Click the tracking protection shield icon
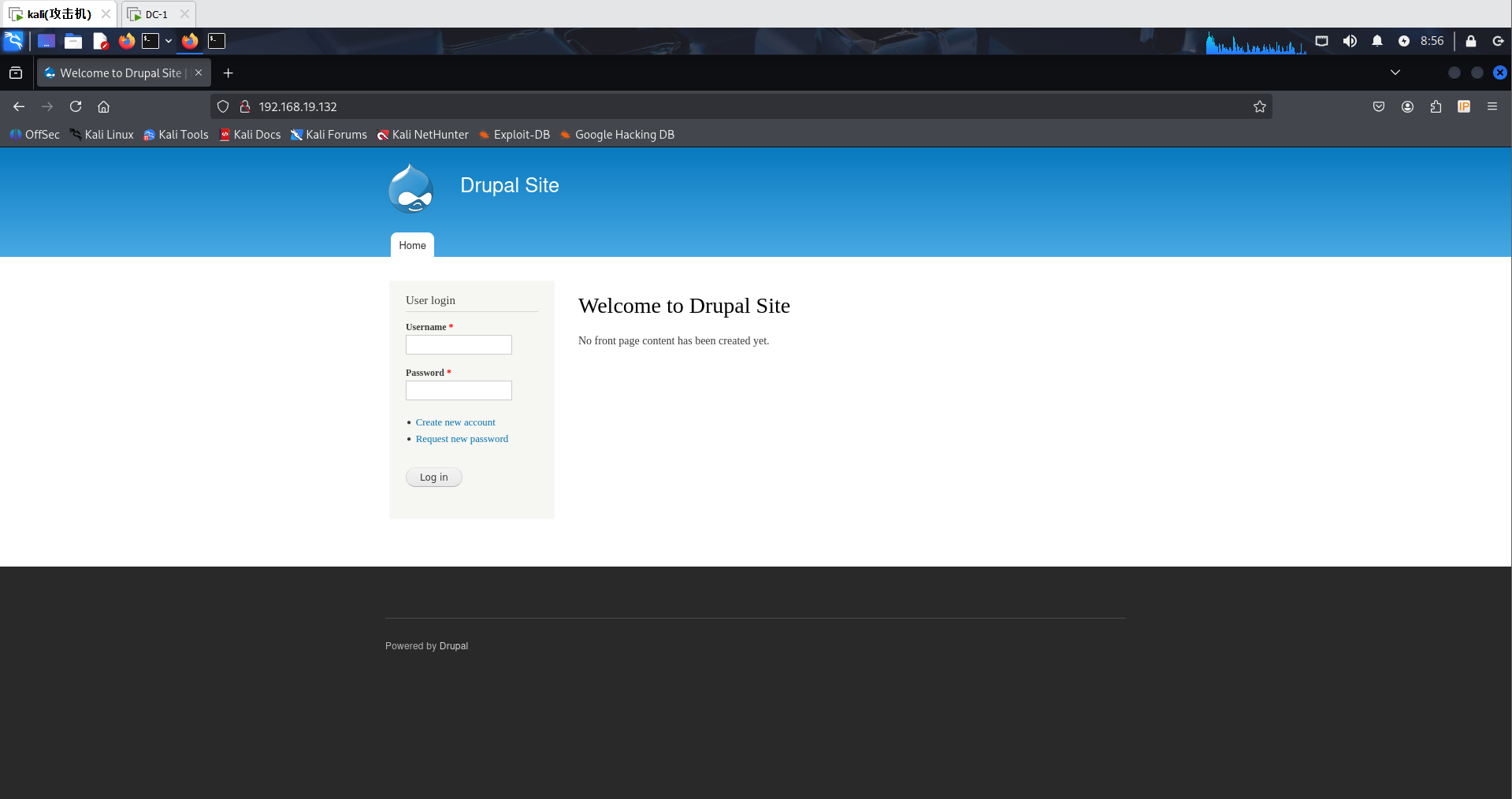This screenshot has width=1512, height=799. [x=223, y=106]
